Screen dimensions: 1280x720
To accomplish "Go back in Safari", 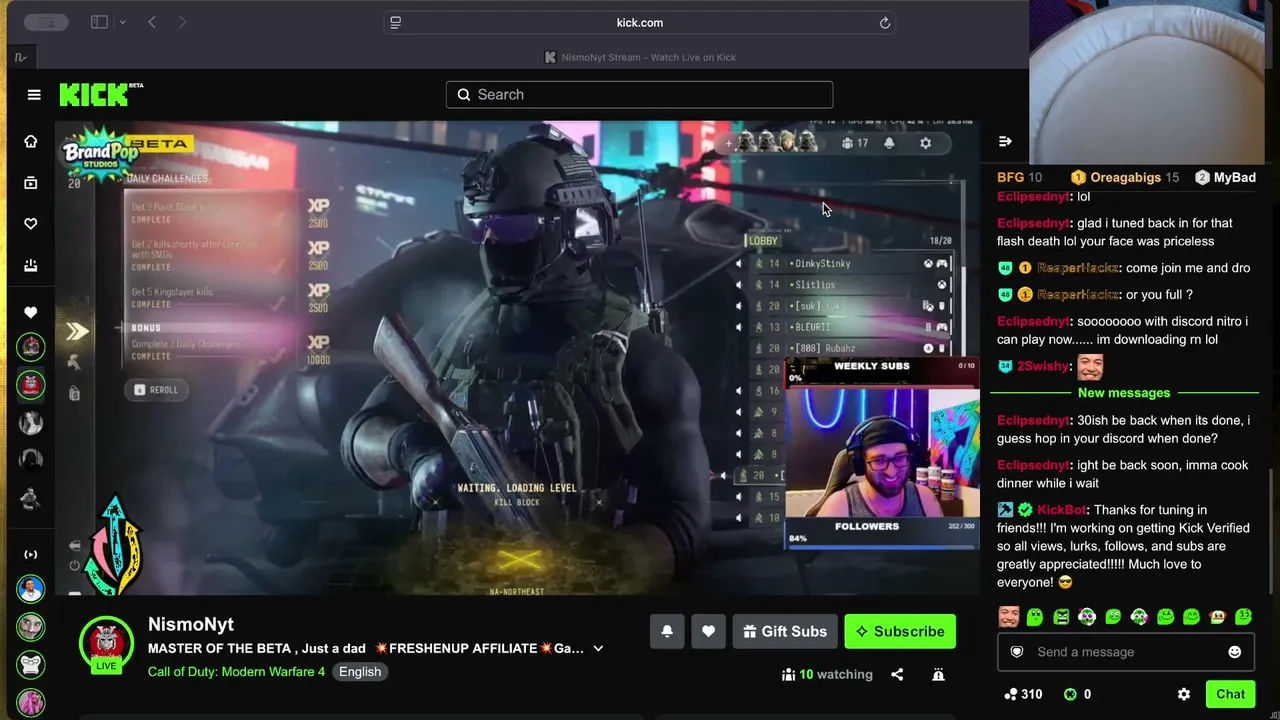I will [x=152, y=22].
